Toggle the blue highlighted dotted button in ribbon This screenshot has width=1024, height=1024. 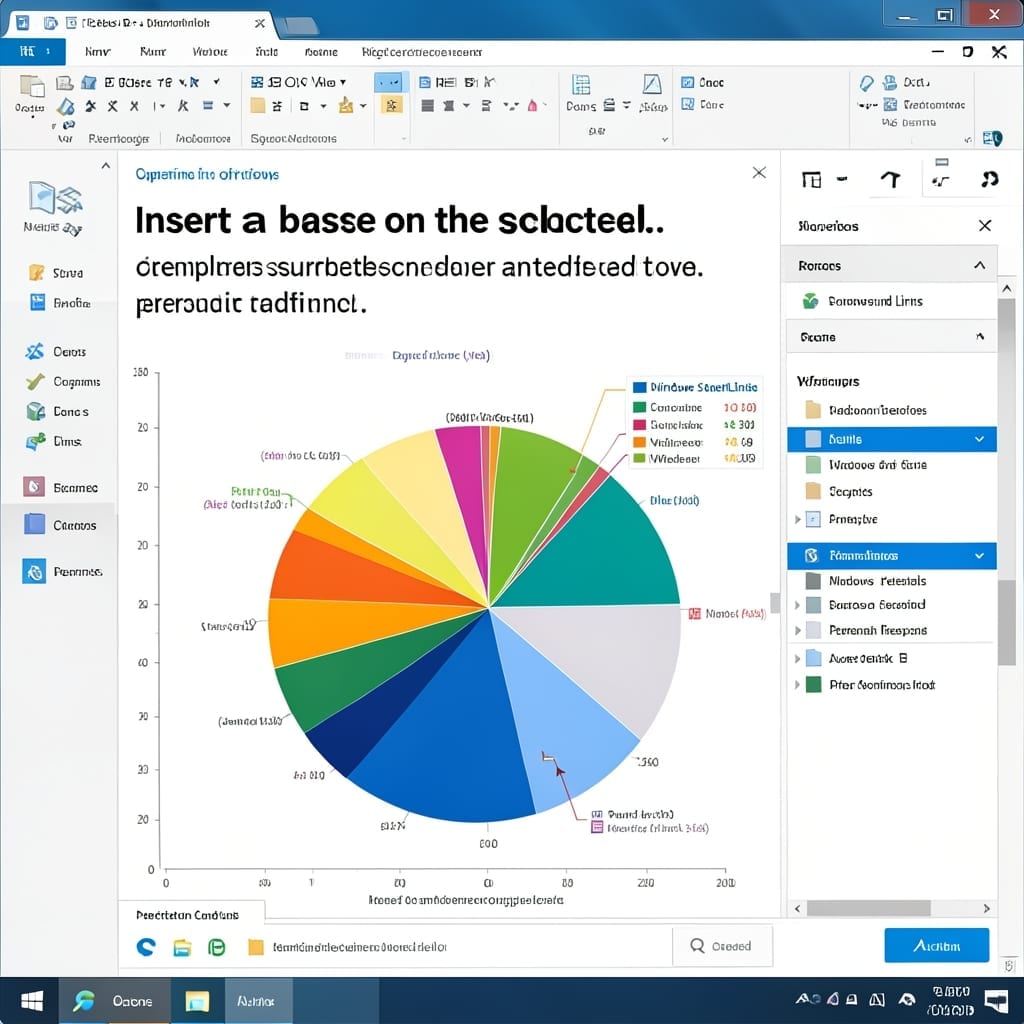tap(391, 82)
